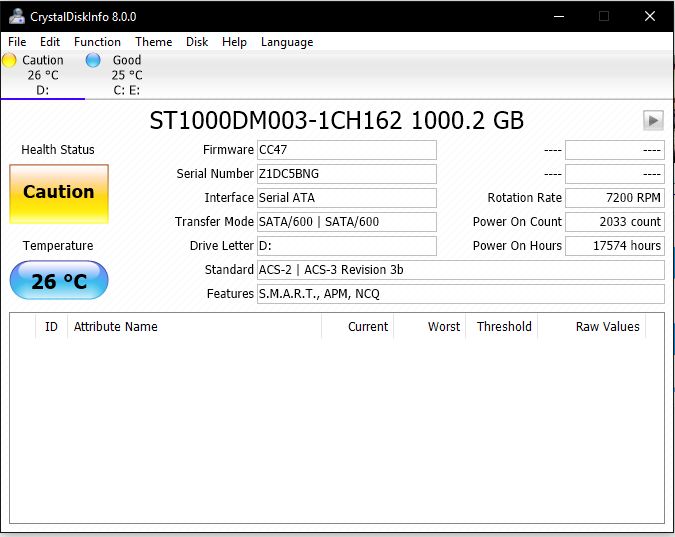Viewport: 675px width, 537px height.
Task: Click the Power On Count label
Action: point(517,222)
